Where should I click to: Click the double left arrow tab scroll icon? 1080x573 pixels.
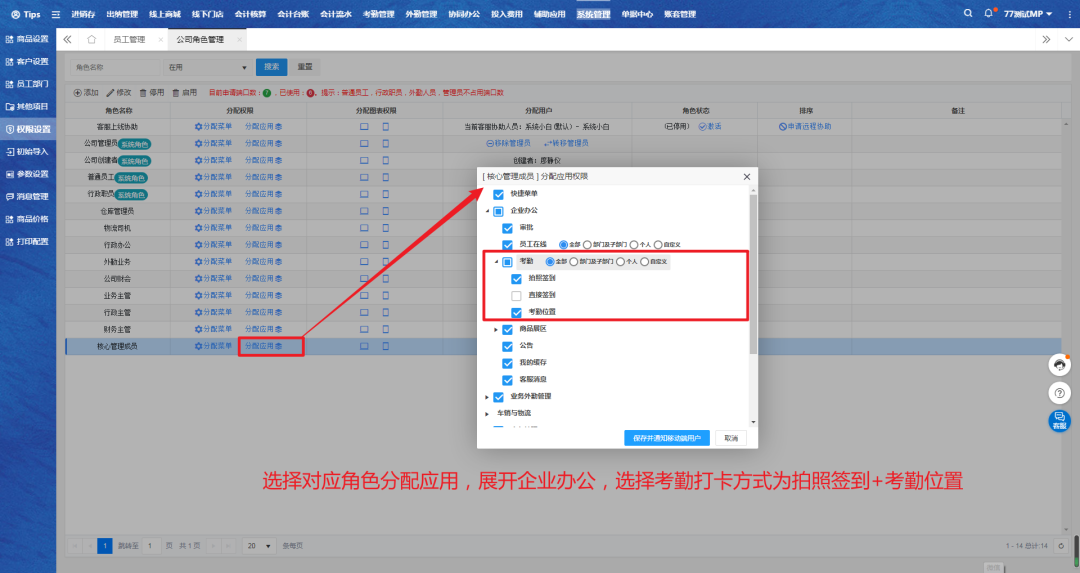(x=67, y=39)
